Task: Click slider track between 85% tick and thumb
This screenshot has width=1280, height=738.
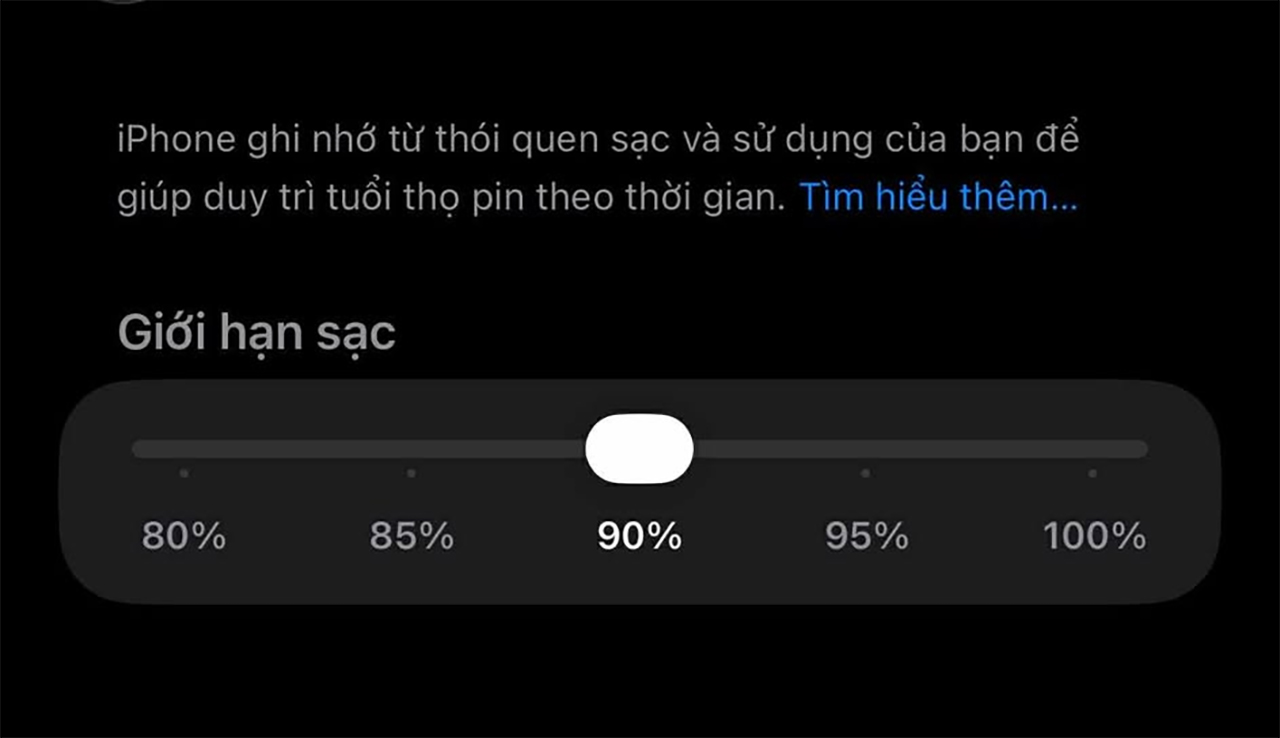Action: click(500, 449)
